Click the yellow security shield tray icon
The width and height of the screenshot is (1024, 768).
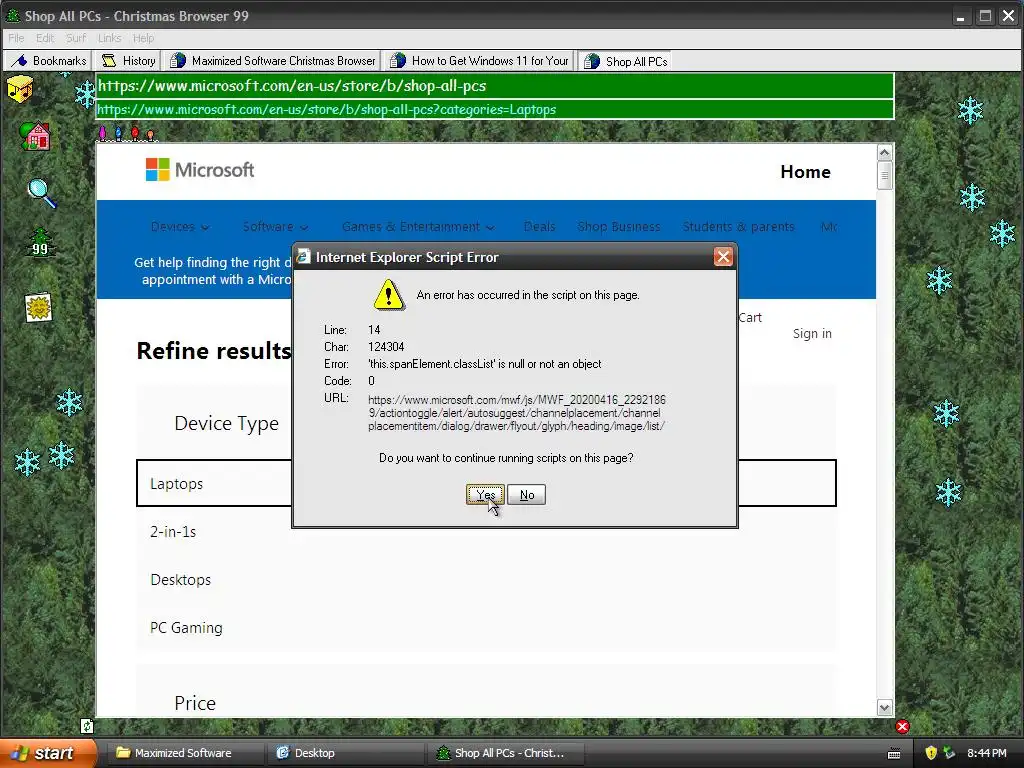tap(931, 753)
